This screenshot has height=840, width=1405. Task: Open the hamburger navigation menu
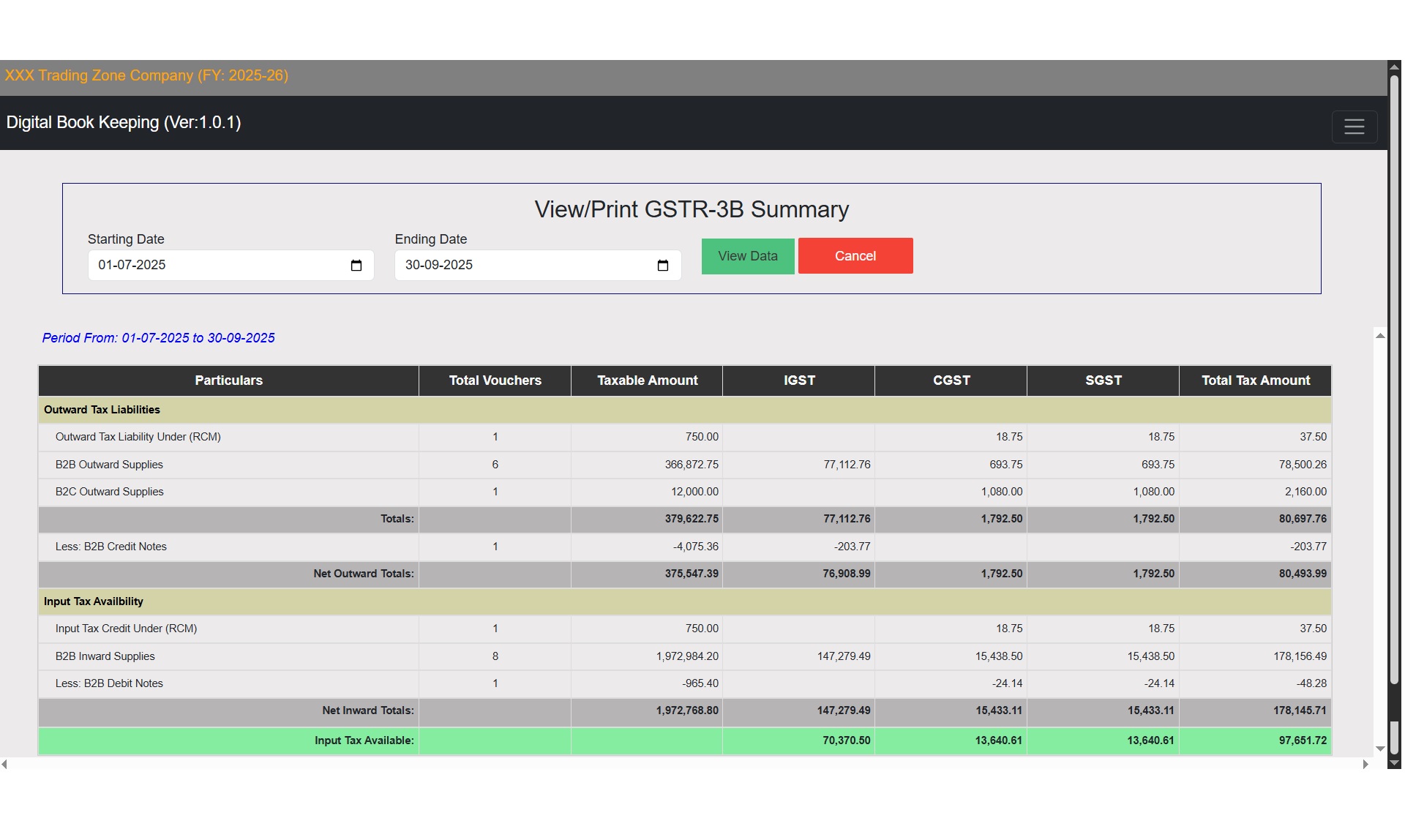click(x=1354, y=127)
